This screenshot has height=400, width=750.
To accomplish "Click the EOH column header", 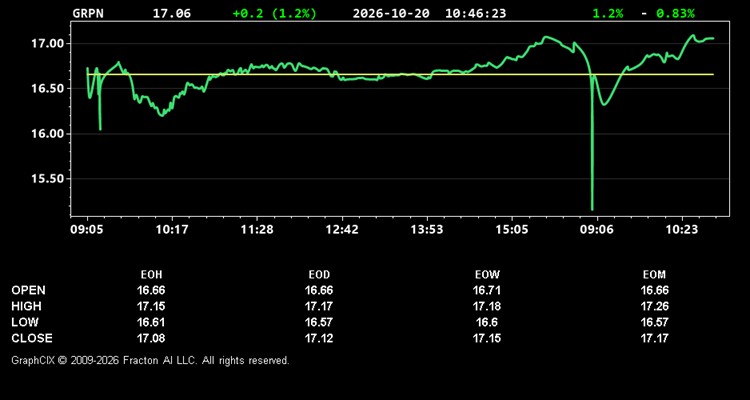I will pos(151,275).
